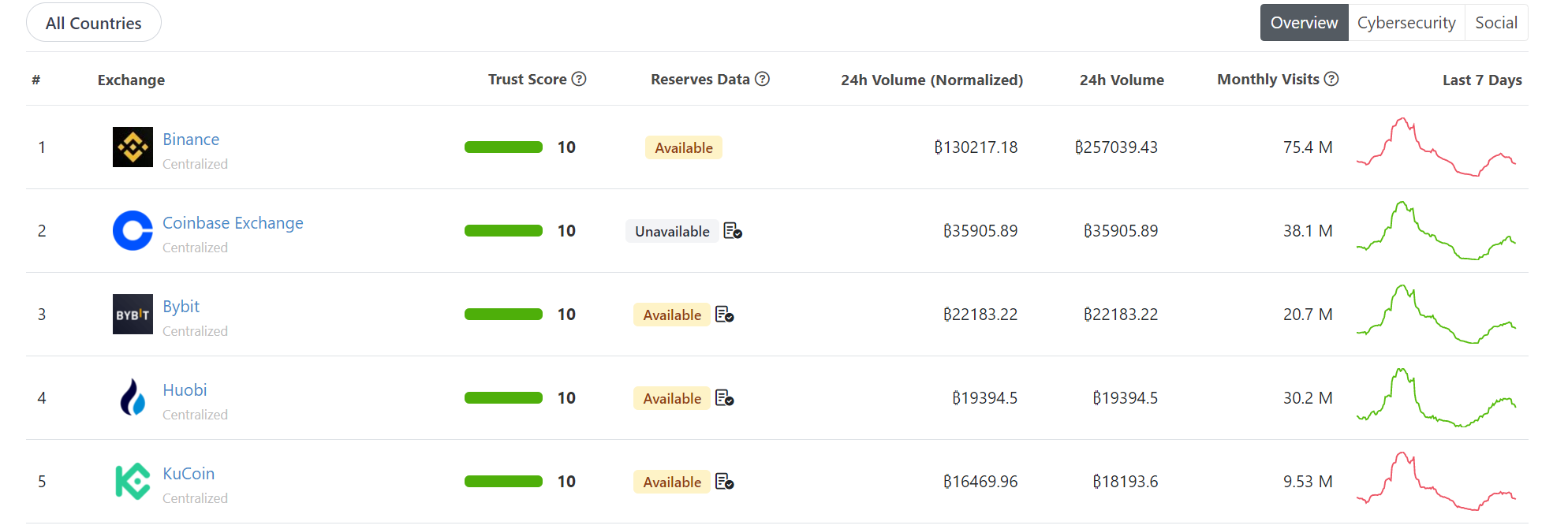Click Bybit's green trust score bar
The width and height of the screenshot is (1568, 529).
tap(503, 315)
